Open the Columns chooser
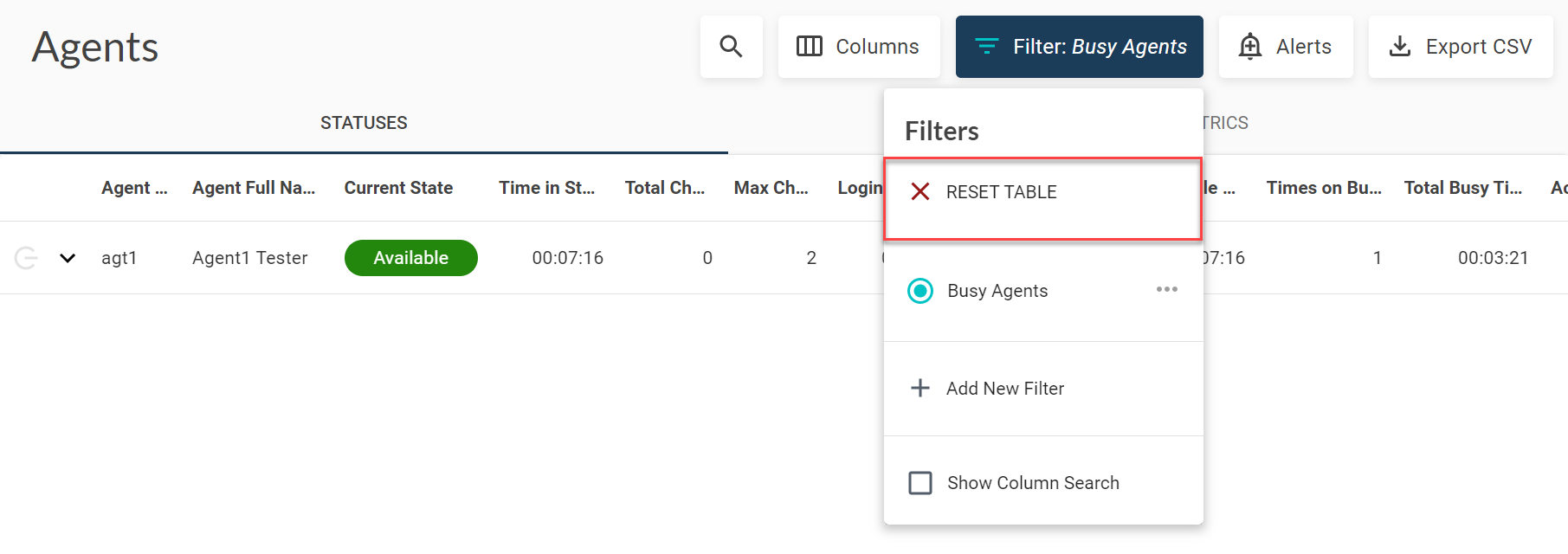 [x=858, y=47]
